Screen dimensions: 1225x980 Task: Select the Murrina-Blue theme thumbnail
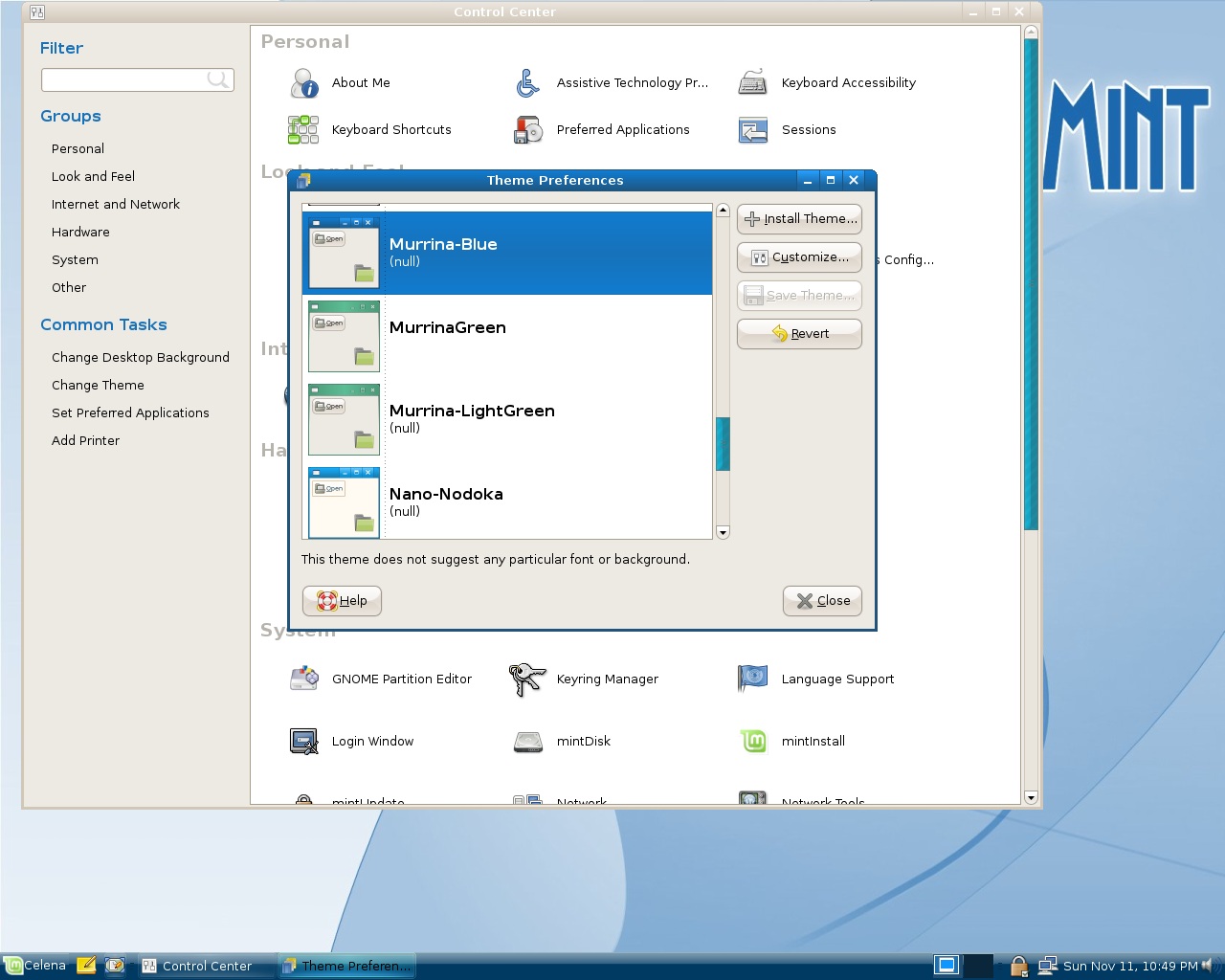(x=344, y=253)
